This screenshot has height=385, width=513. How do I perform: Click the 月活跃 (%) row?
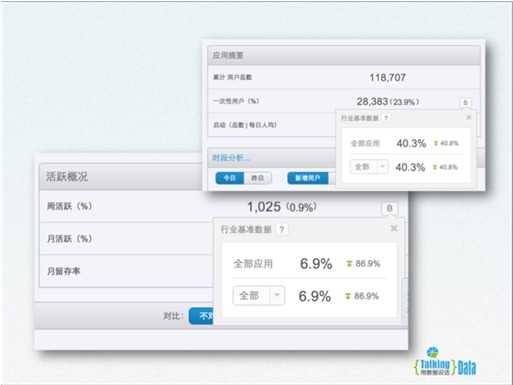(126, 238)
